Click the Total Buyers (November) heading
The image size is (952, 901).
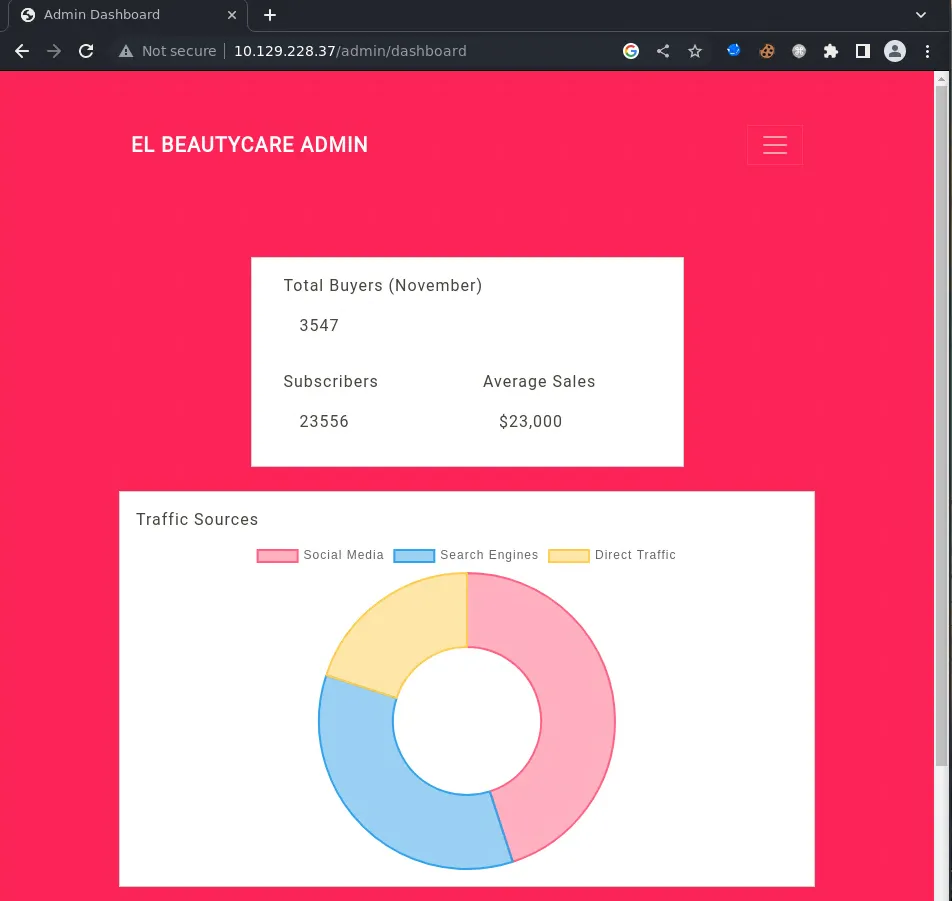tap(382, 285)
